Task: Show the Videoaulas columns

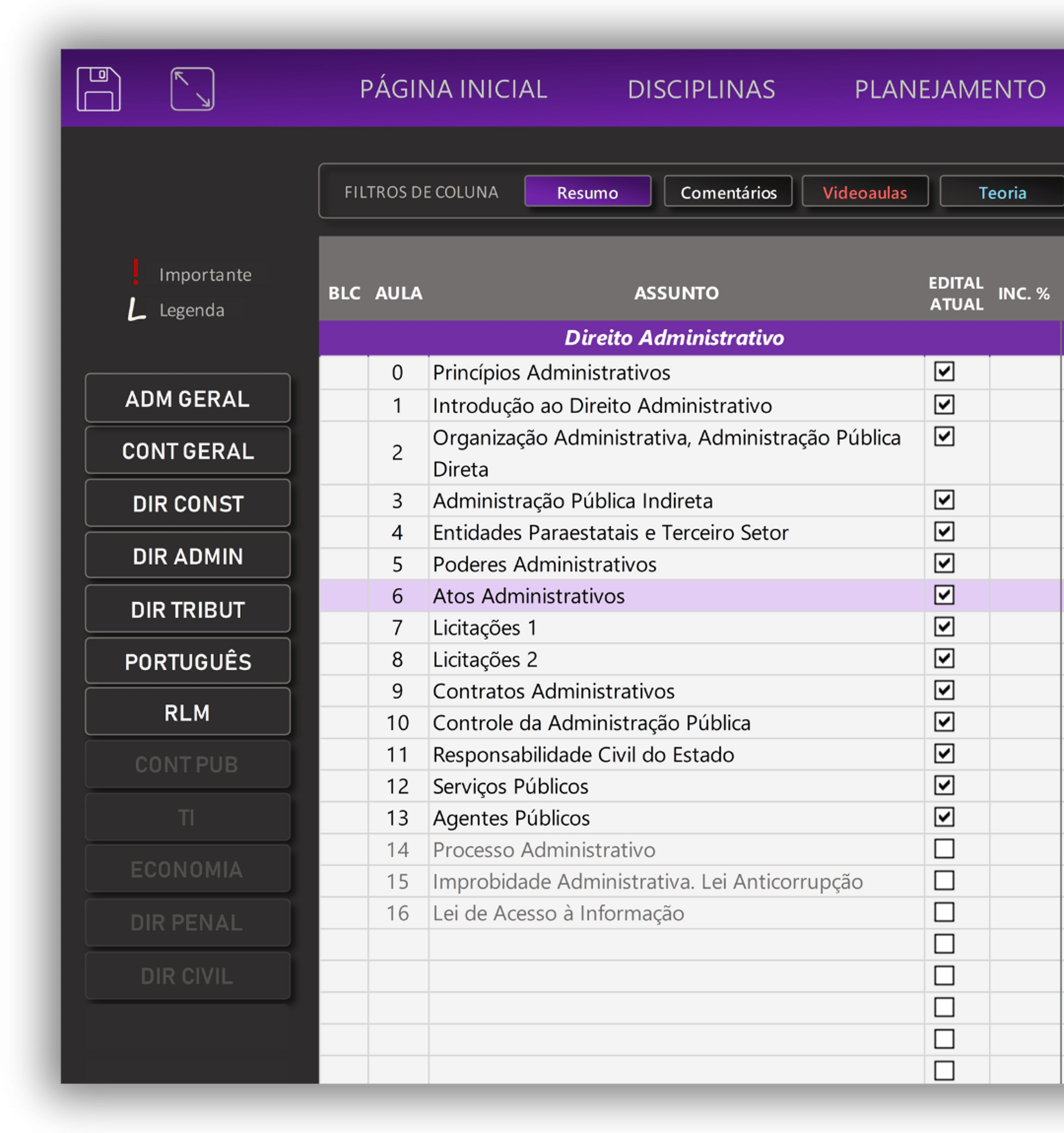Action: 864,192
